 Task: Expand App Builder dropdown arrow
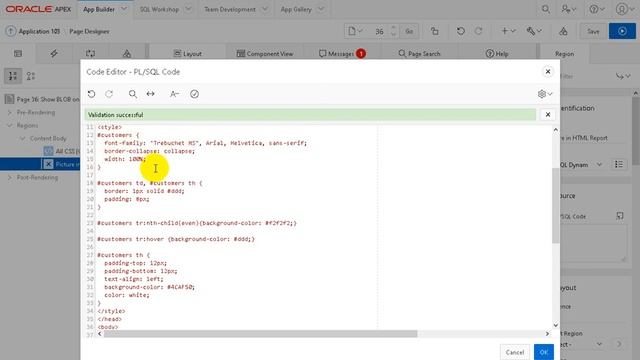124,9
